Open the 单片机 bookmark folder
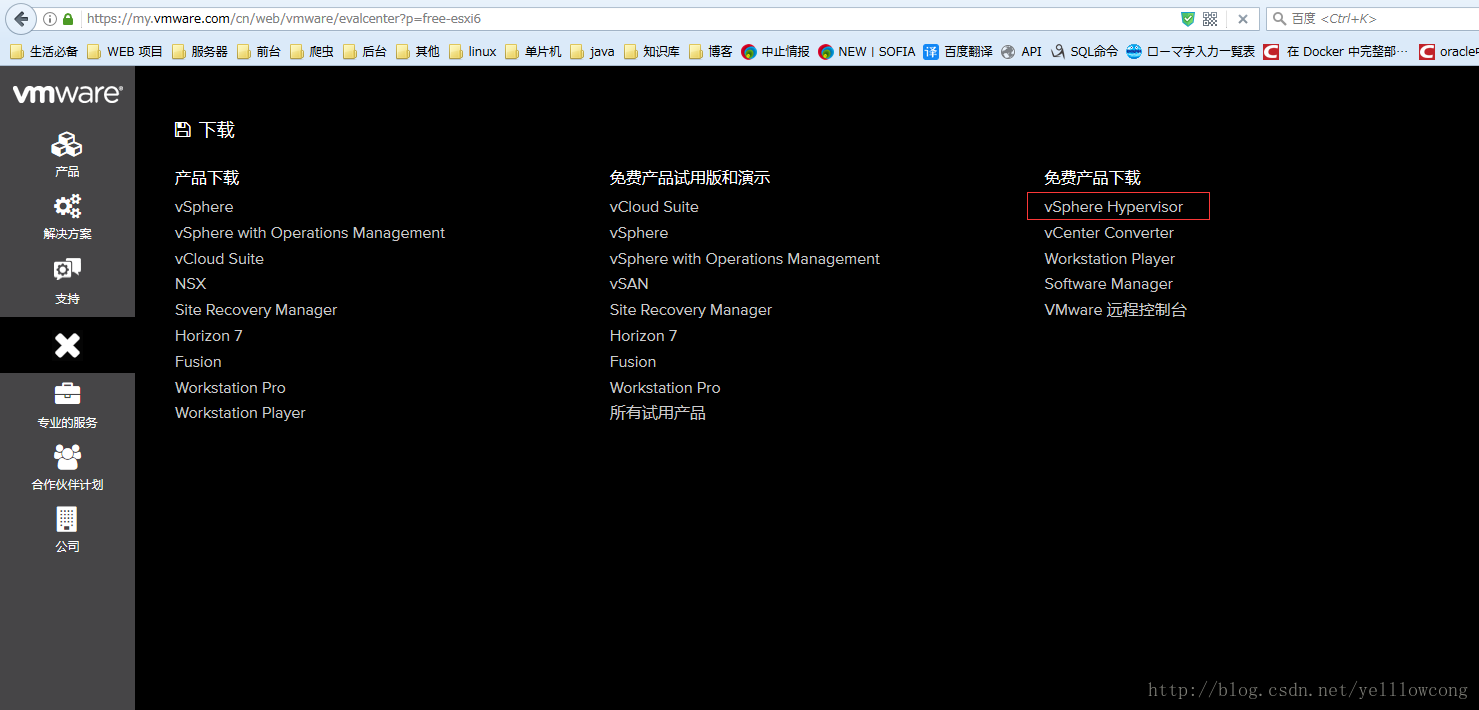Image resolution: width=1479 pixels, height=710 pixels. (534, 51)
